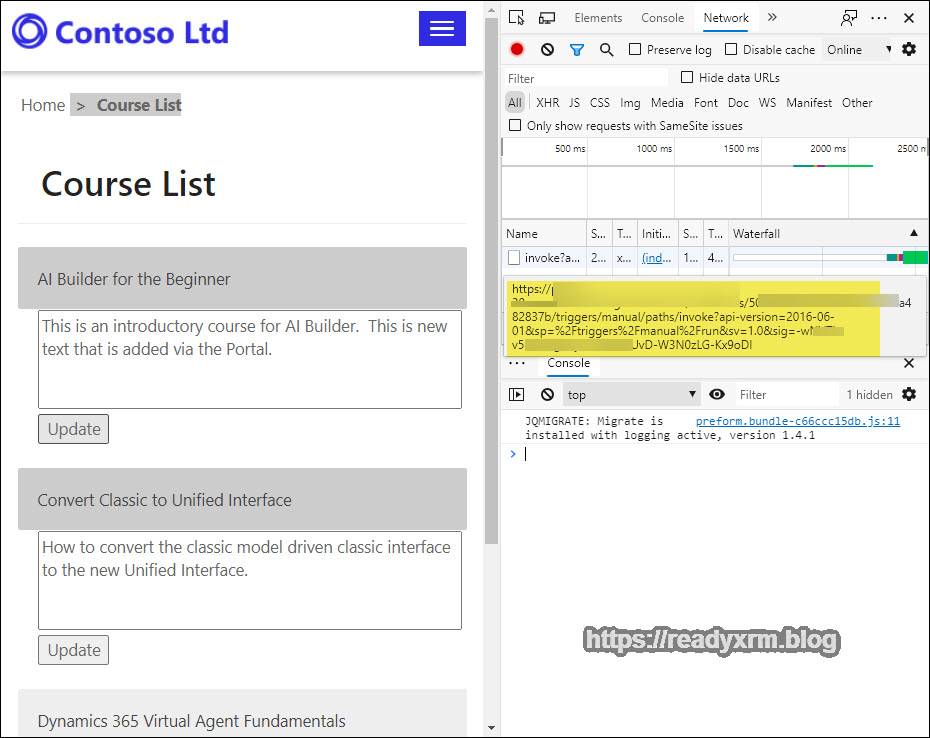Switch to the Elements tab

[598, 18]
